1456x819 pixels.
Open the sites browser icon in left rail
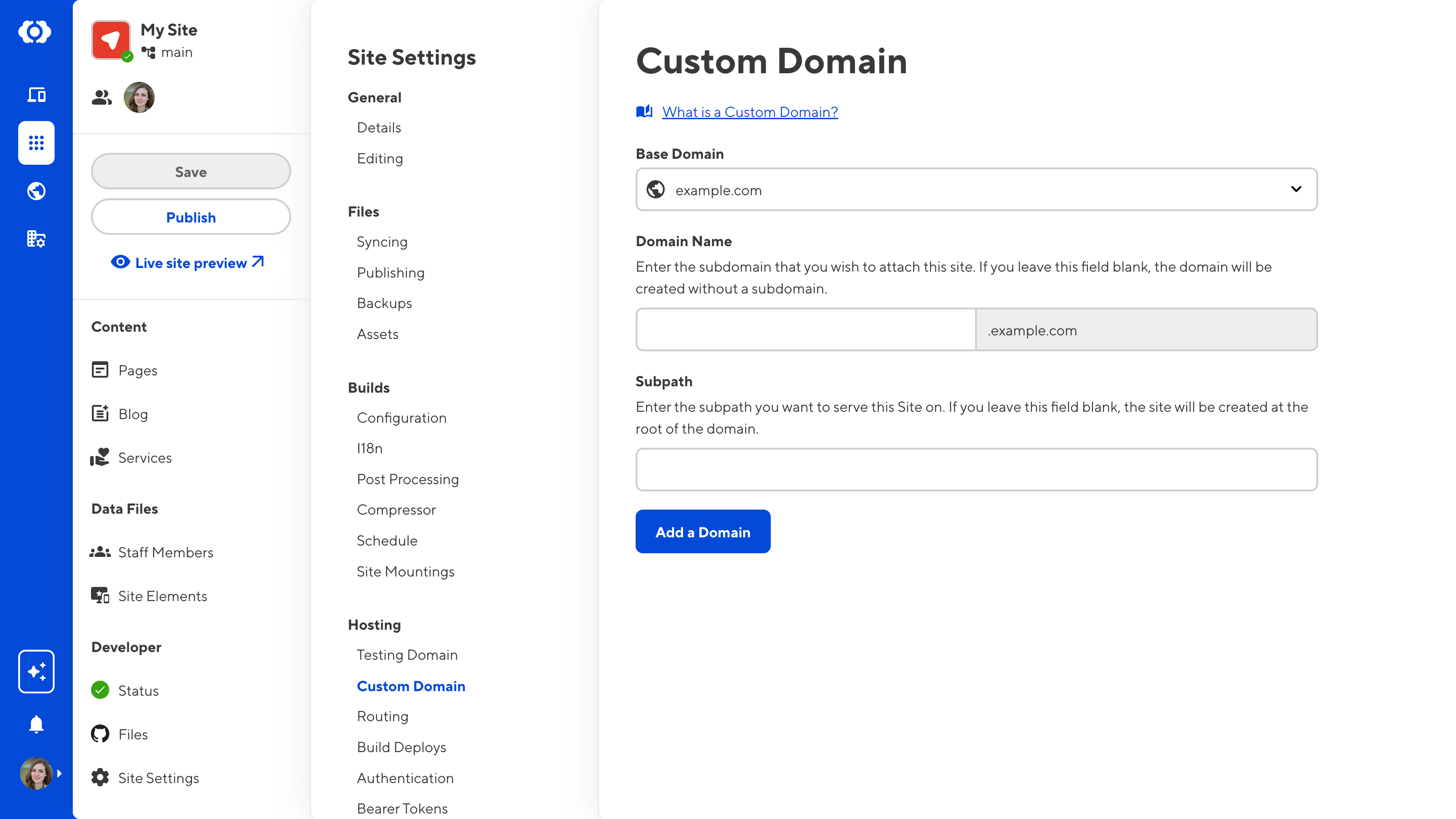point(36,94)
